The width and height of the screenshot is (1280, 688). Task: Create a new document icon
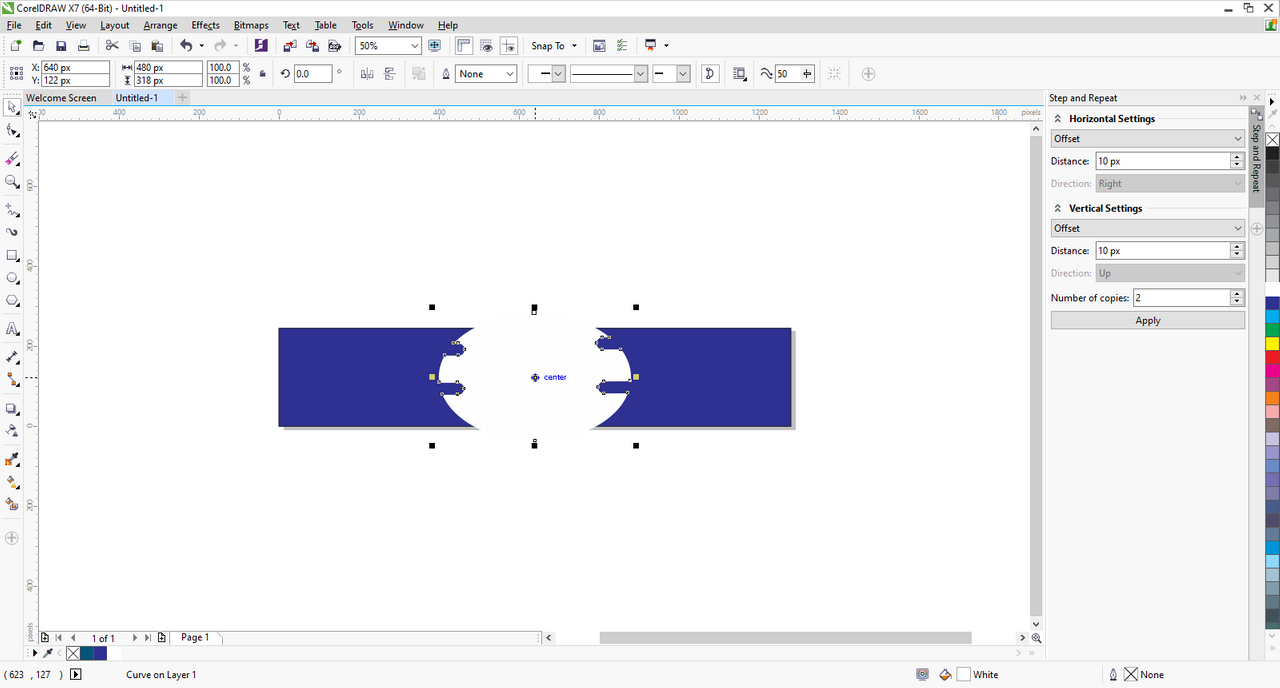pos(15,46)
